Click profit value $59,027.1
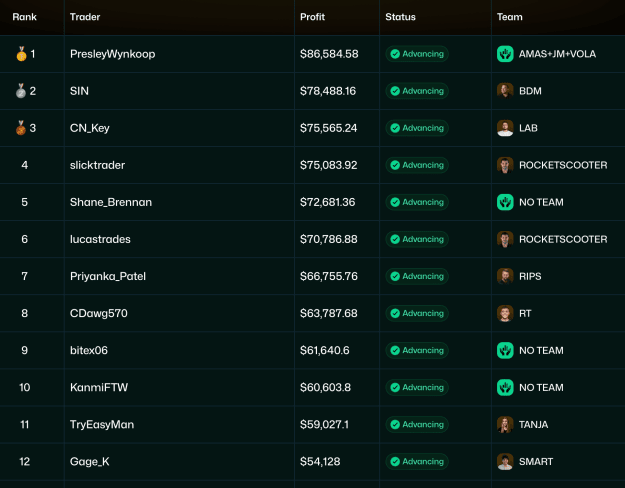The image size is (625, 488). click(324, 425)
